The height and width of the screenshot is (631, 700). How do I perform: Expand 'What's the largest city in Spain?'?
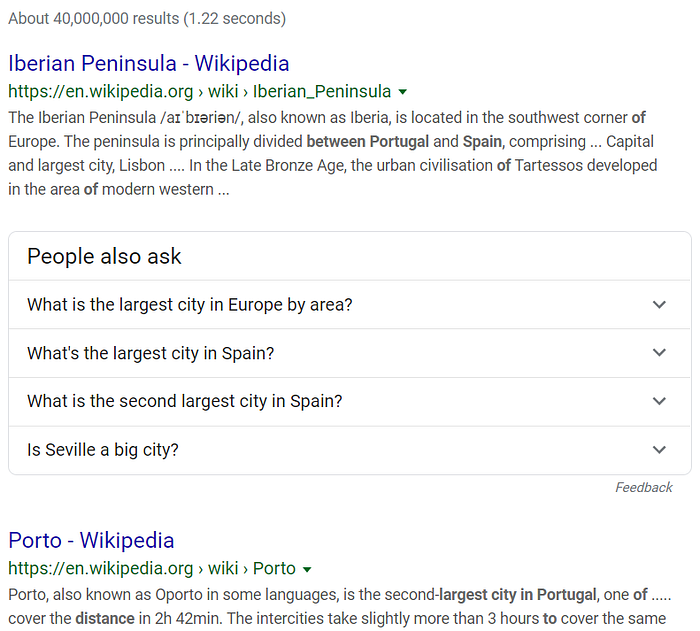[x=350, y=353]
